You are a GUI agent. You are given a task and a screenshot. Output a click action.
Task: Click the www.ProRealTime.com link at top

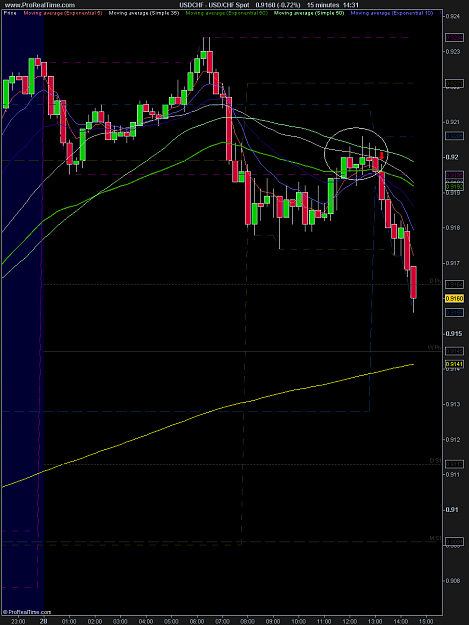coord(39,5)
